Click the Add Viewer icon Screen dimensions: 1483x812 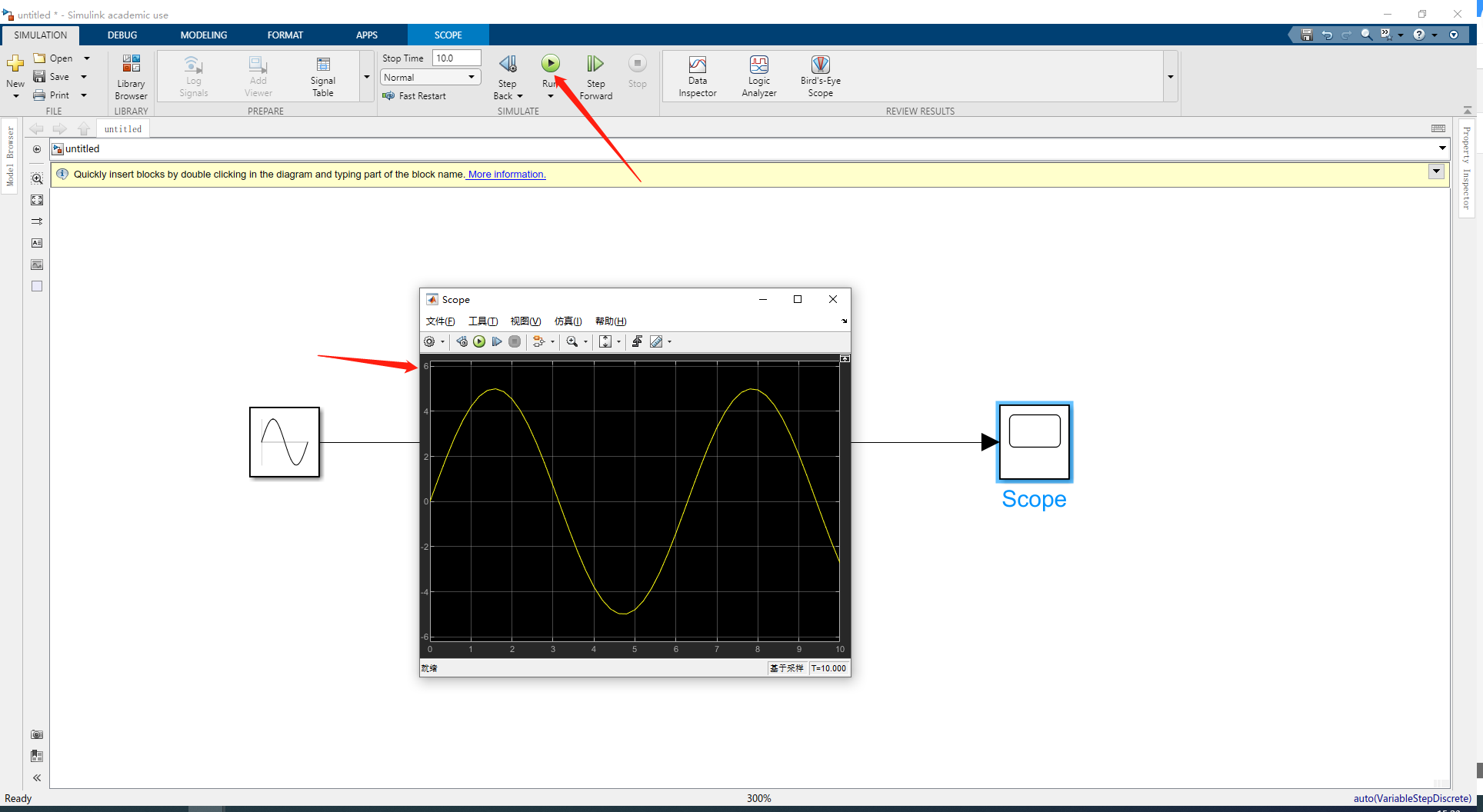click(x=257, y=75)
